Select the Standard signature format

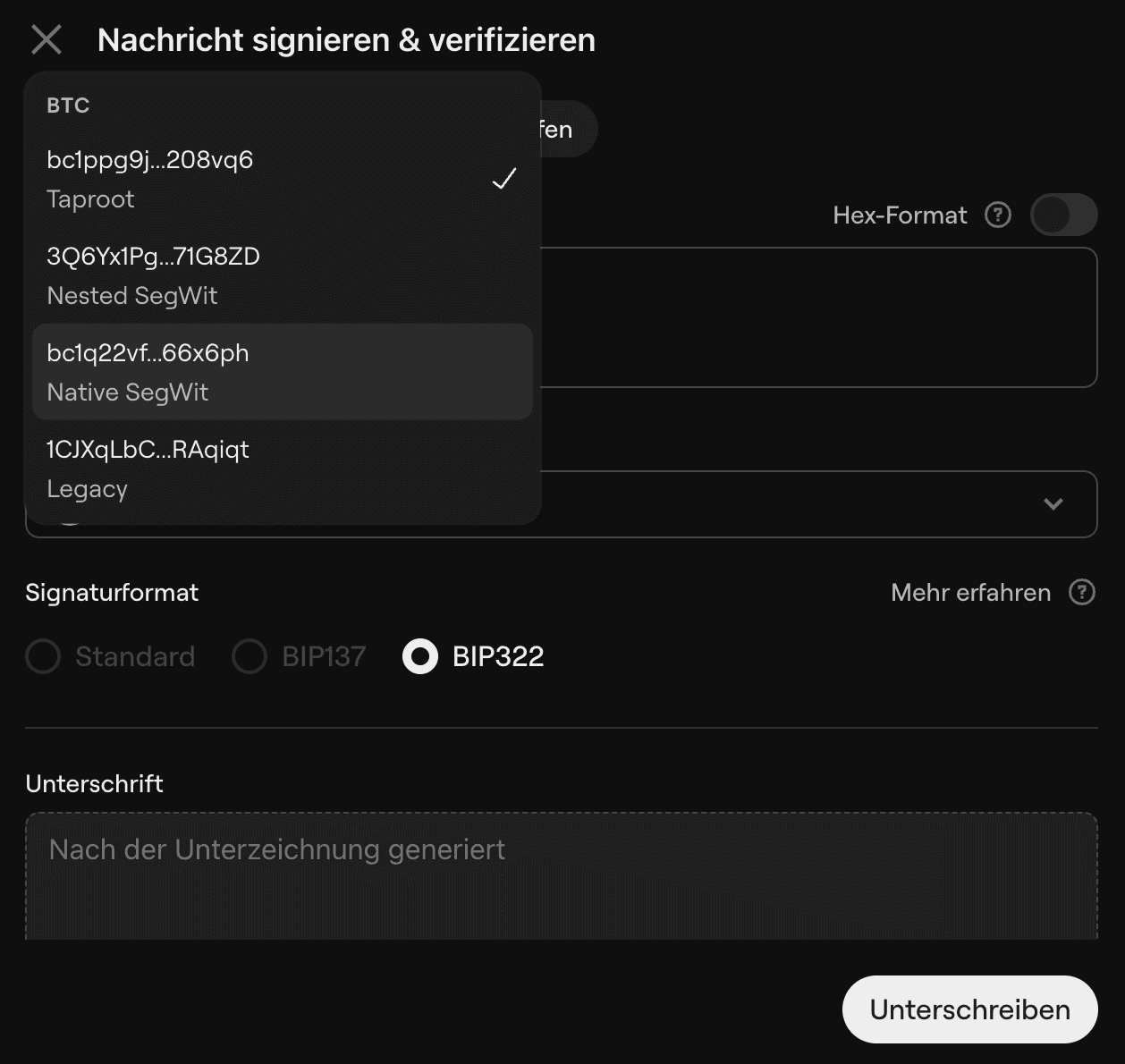110,656
